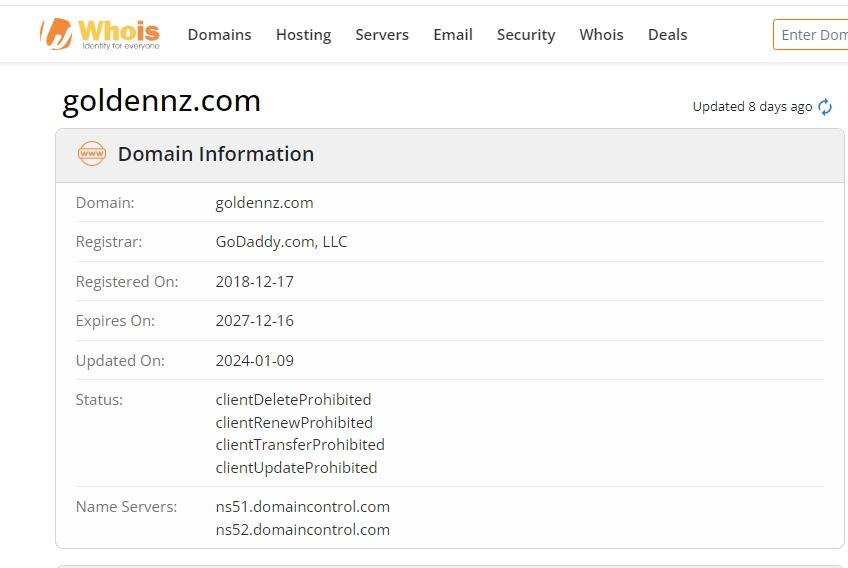Click the clientUpdateProhibited status
The image size is (848, 568).
coord(296,467)
